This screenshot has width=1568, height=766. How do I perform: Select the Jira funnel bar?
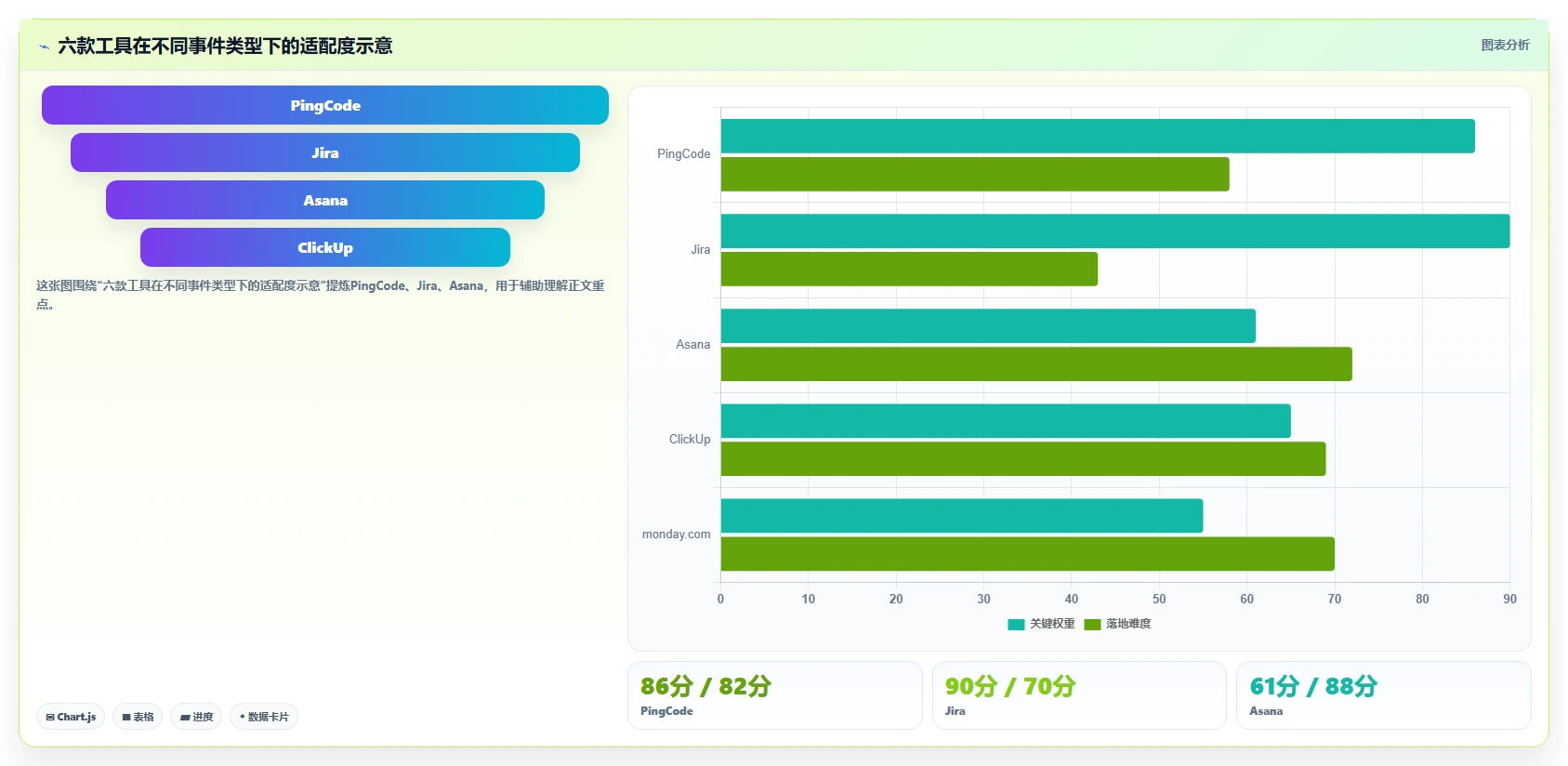[325, 152]
